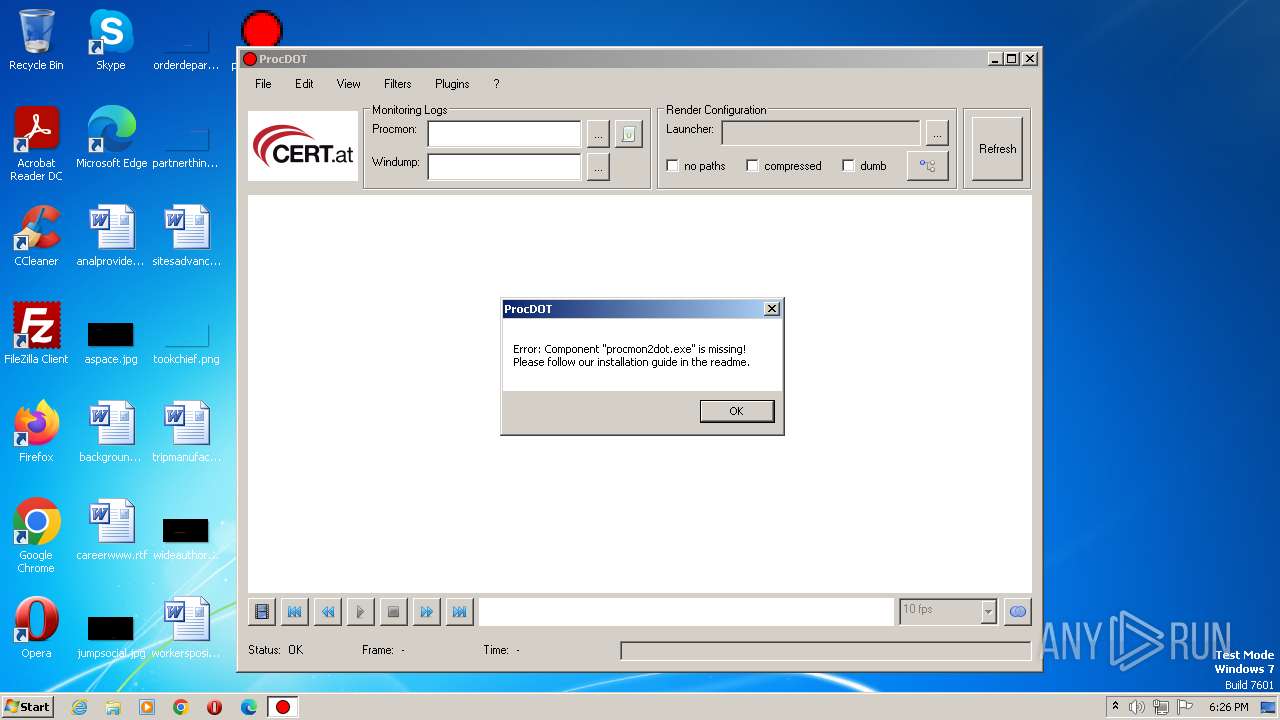Open Windows Explorer from the taskbar

[113, 707]
